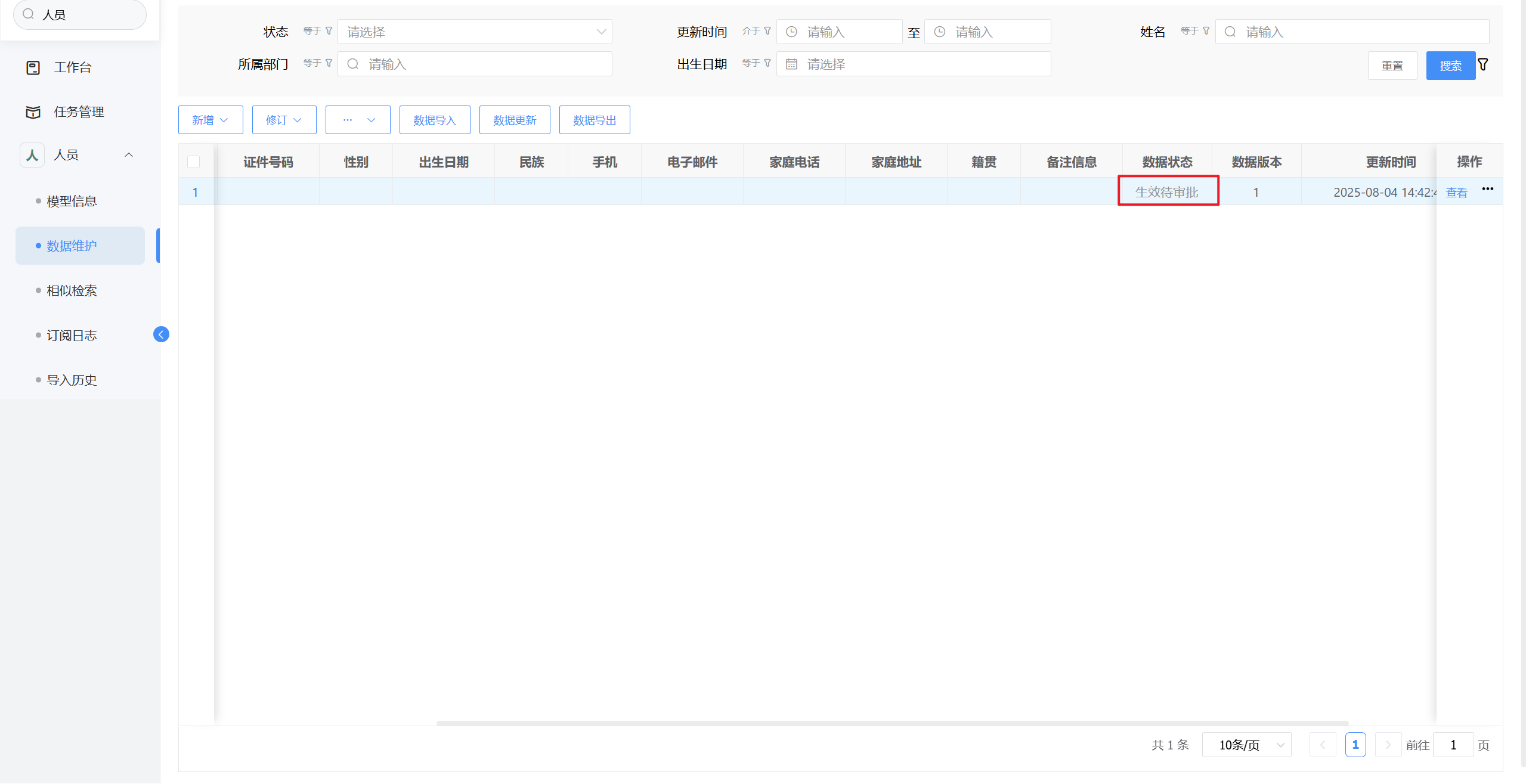Click the 查看 link in row one
Image resolution: width=1526 pixels, height=784 pixels.
pos(1456,193)
